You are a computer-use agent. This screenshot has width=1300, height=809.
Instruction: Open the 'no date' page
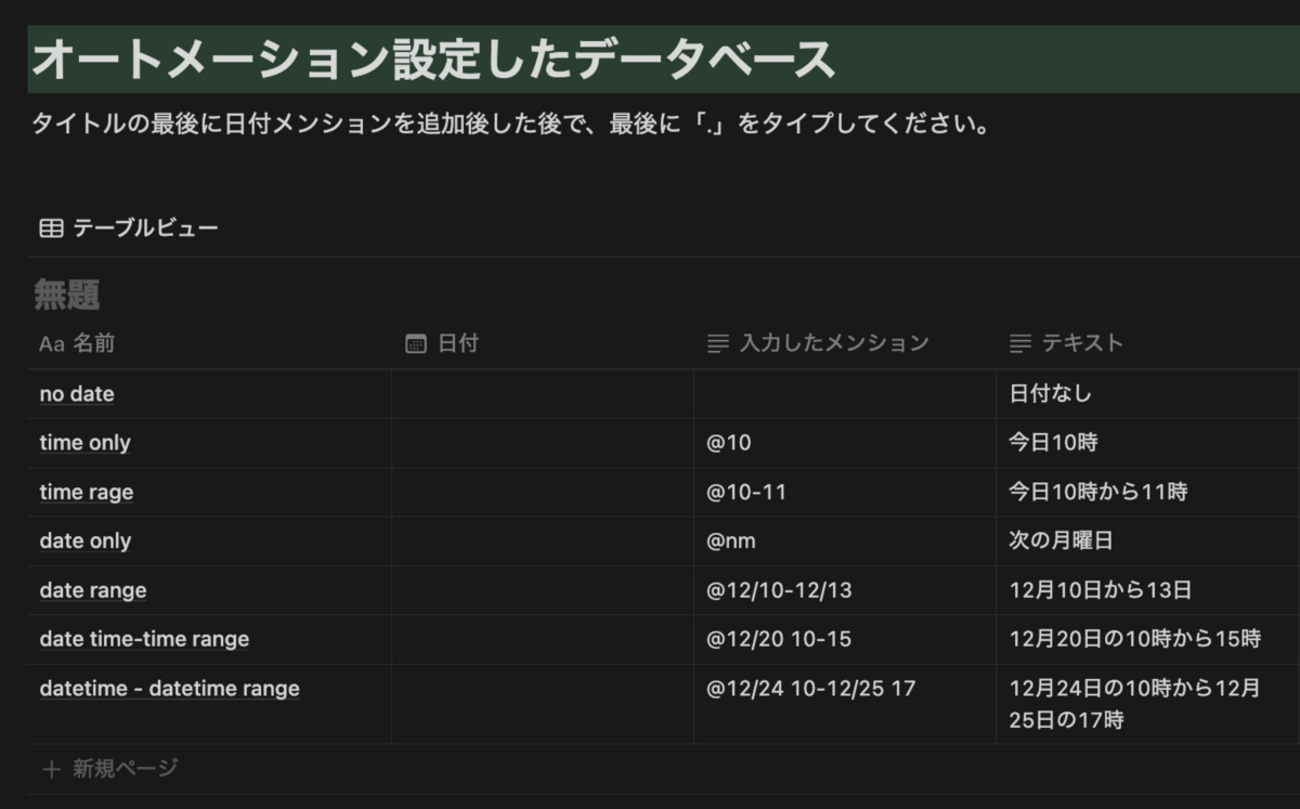pyautogui.click(x=77, y=394)
